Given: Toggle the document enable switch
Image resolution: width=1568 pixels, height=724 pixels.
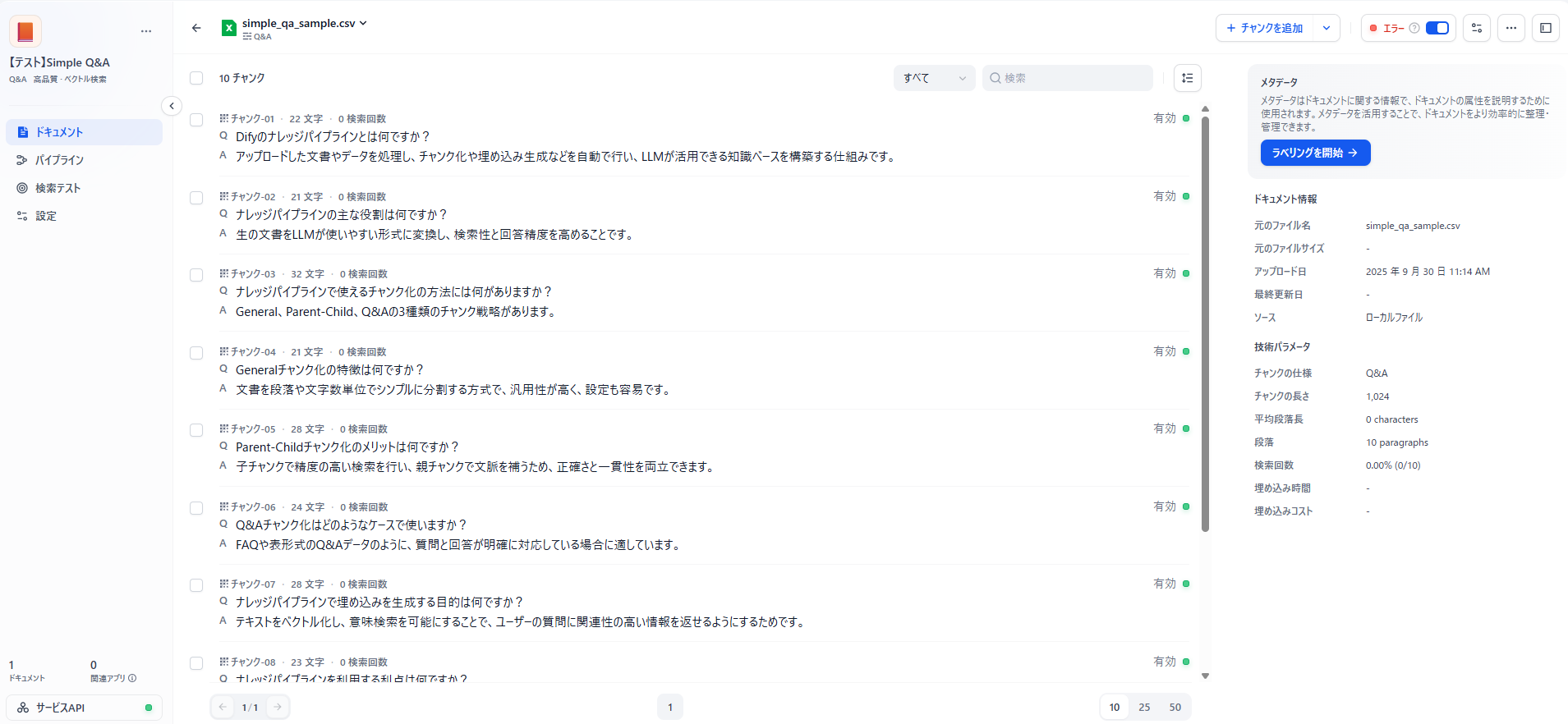Looking at the screenshot, I should tap(1437, 28).
